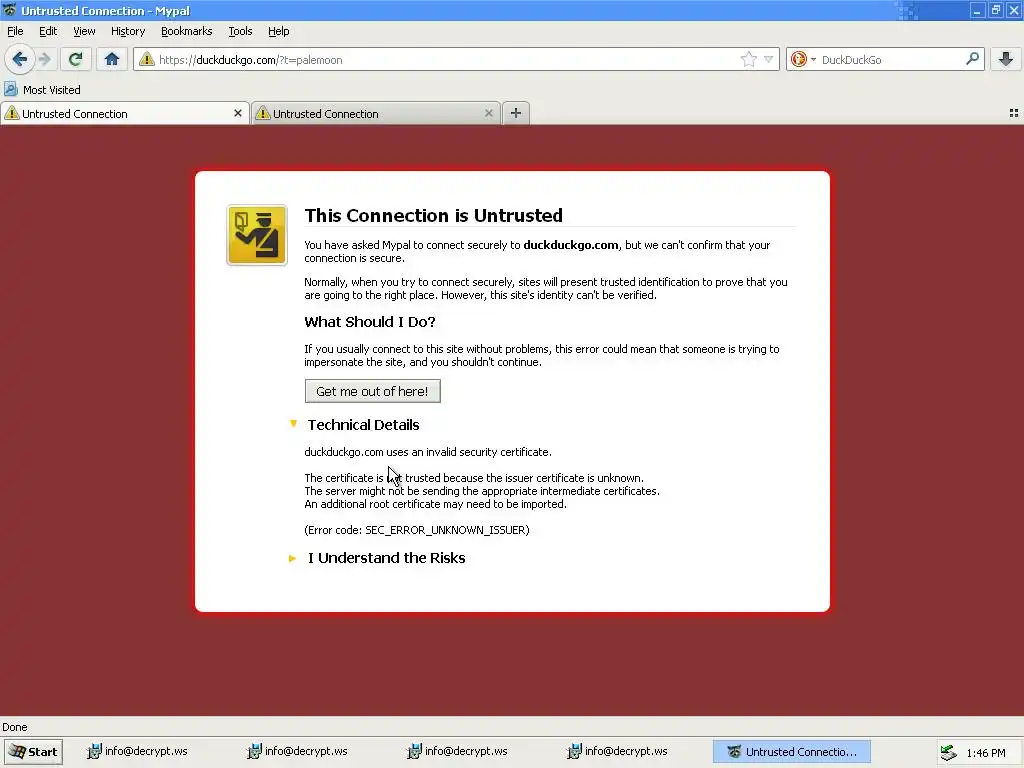Open the DuckDuckGo search engine selector
1024x768 pixels.
(803, 59)
